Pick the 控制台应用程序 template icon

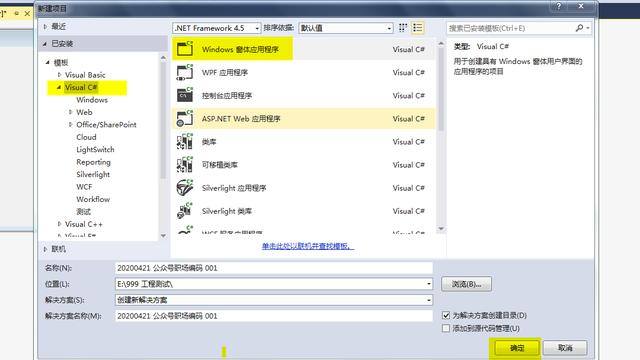[185, 95]
